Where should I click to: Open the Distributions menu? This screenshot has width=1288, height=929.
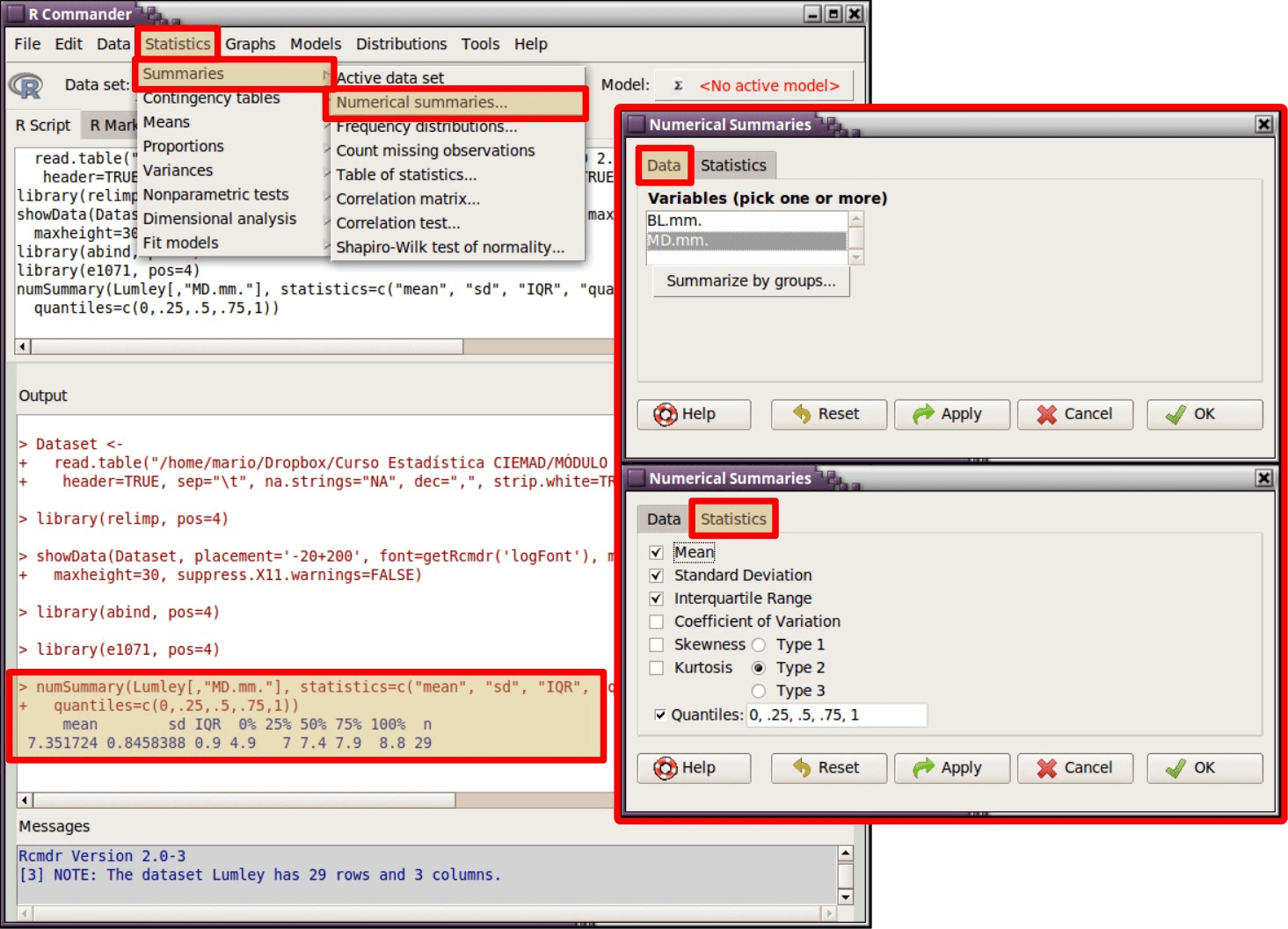click(402, 44)
